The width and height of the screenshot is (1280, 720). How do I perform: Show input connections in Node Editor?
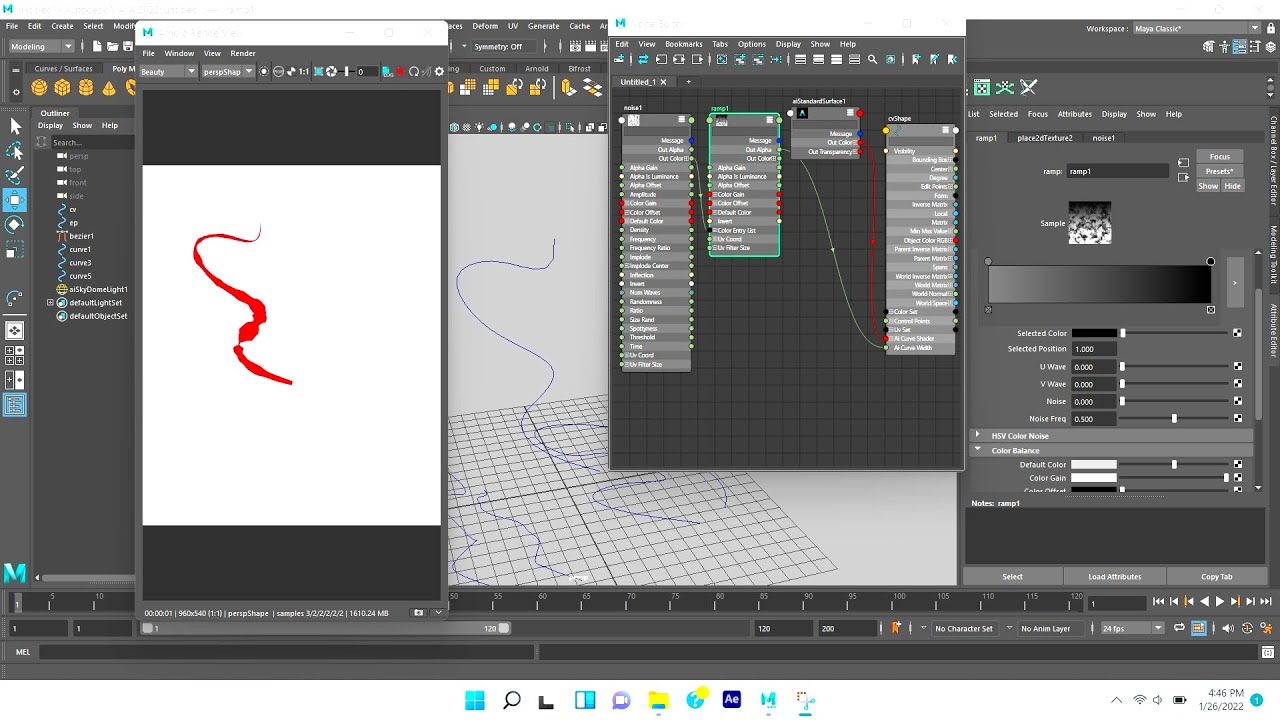tap(661, 60)
